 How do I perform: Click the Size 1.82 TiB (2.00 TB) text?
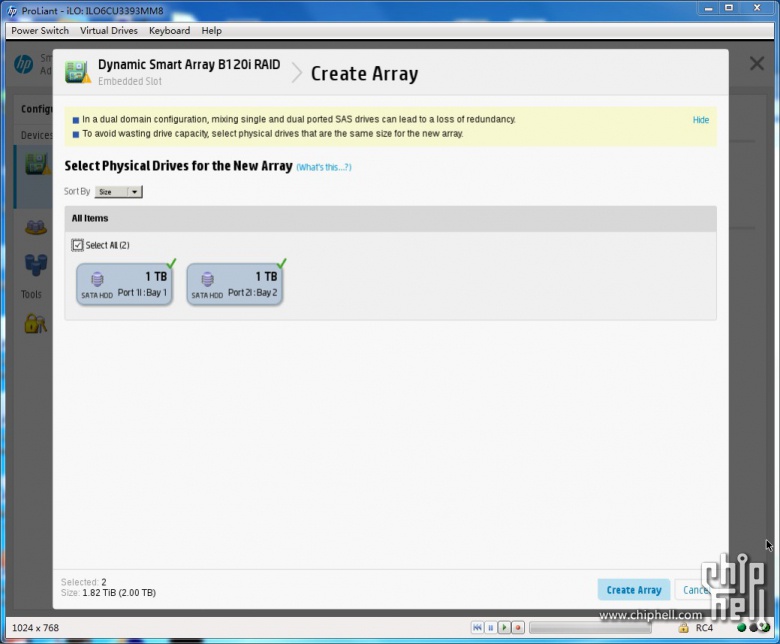click(108, 593)
